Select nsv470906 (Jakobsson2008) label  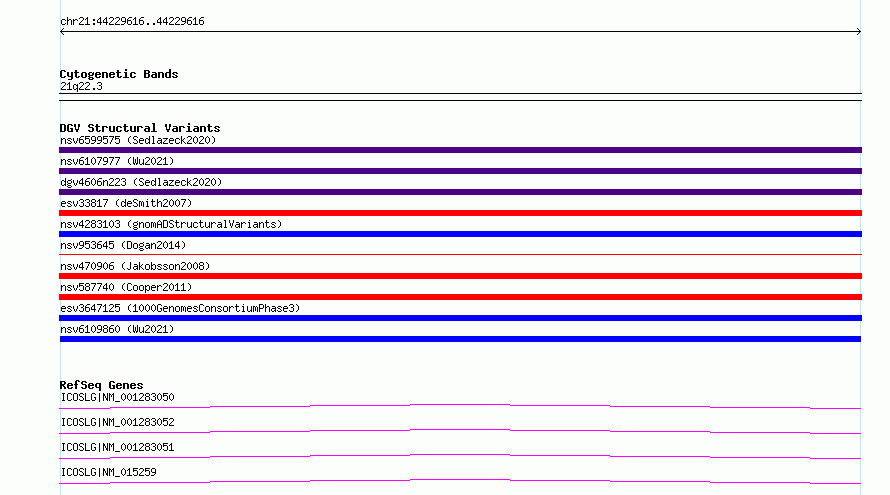tap(135, 266)
